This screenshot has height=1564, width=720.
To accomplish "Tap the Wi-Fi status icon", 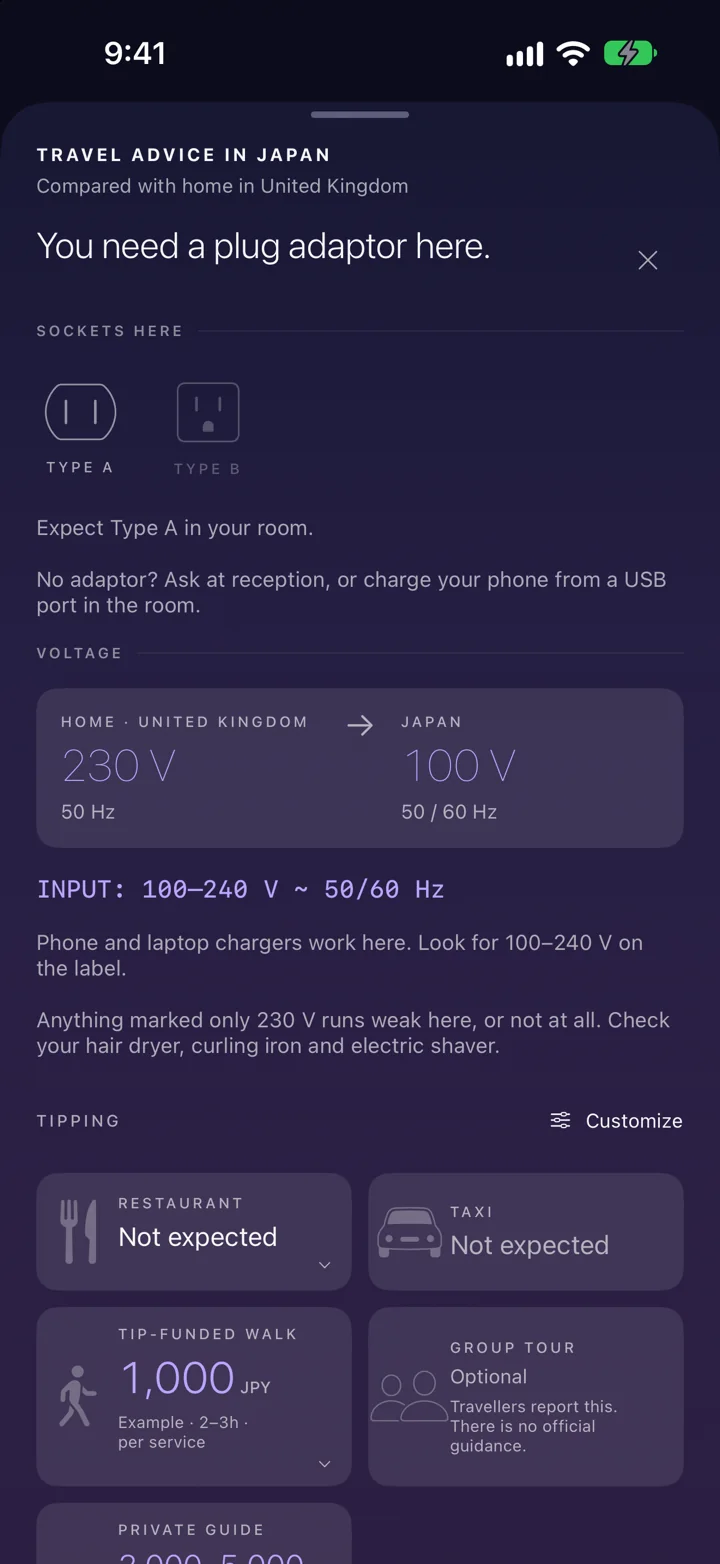I will pos(573,53).
